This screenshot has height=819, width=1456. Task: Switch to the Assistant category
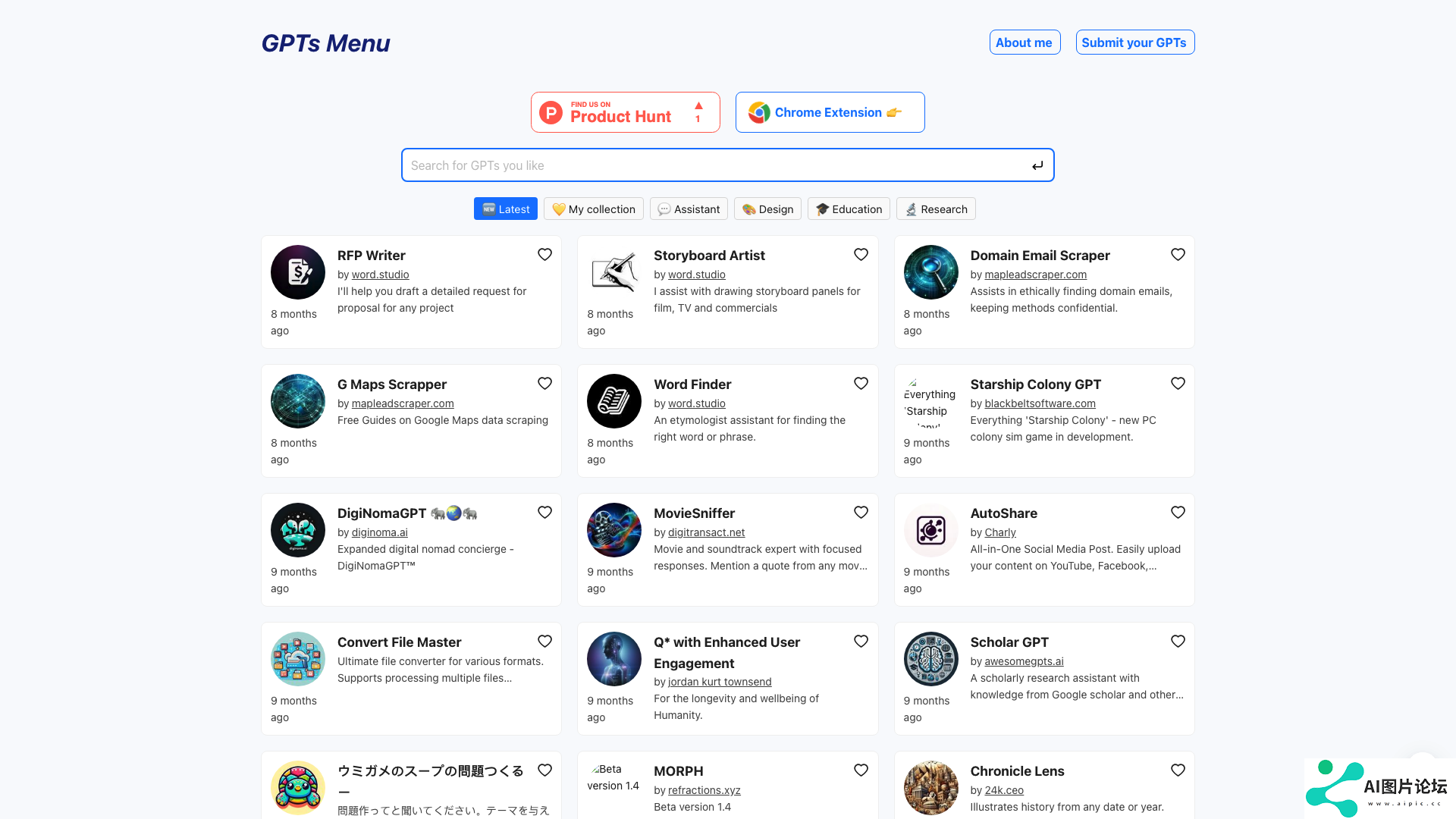coord(689,209)
